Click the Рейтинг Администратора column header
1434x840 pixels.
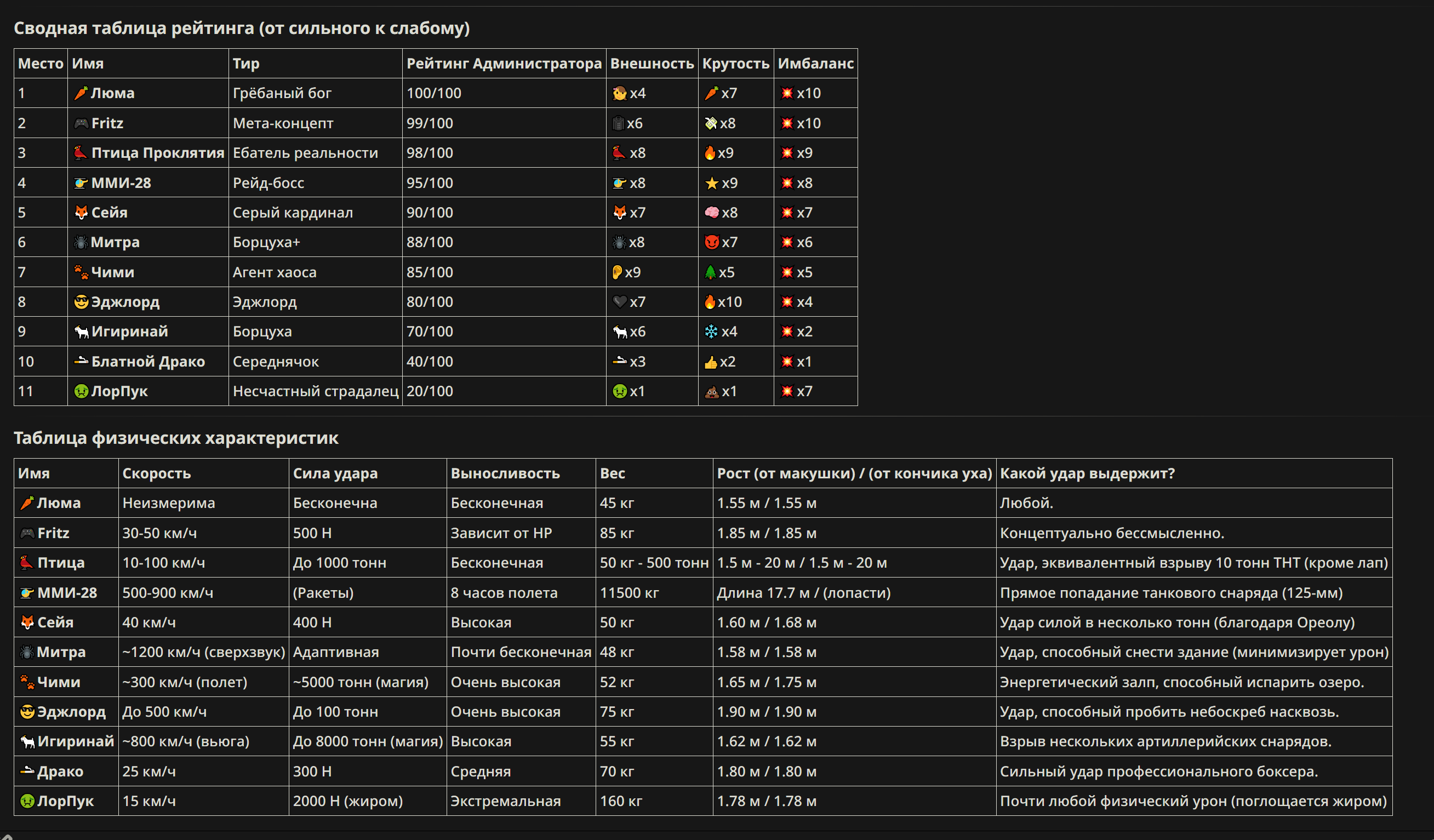(x=504, y=63)
